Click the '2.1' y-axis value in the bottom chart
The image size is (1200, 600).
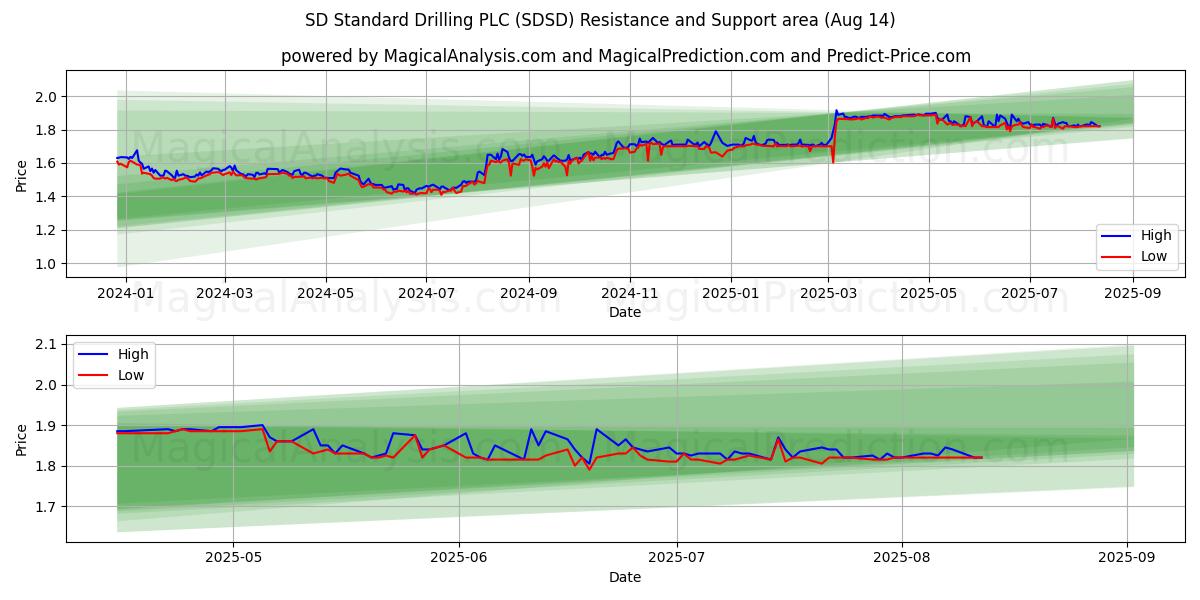coord(48,344)
